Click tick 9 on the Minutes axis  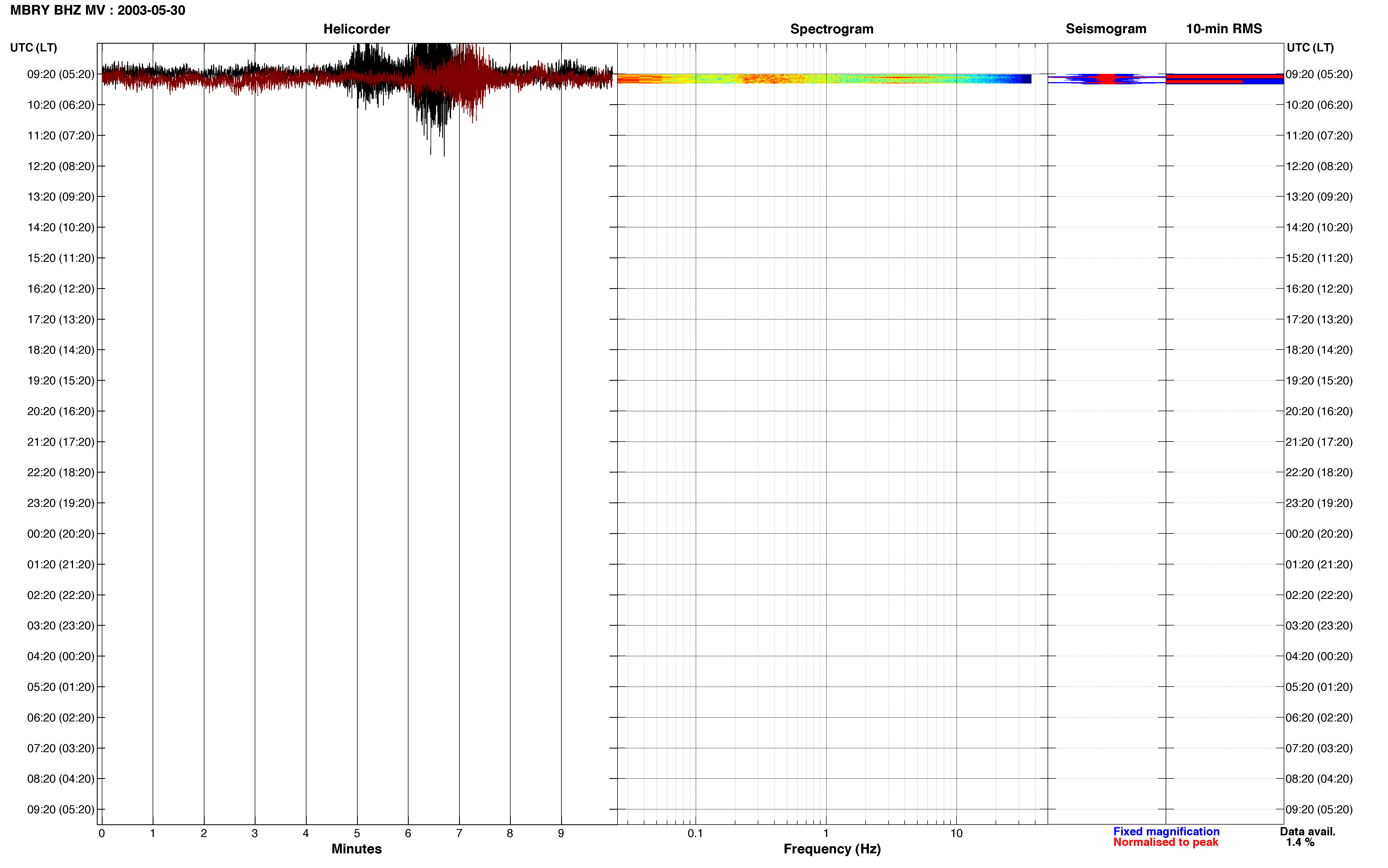[561, 833]
